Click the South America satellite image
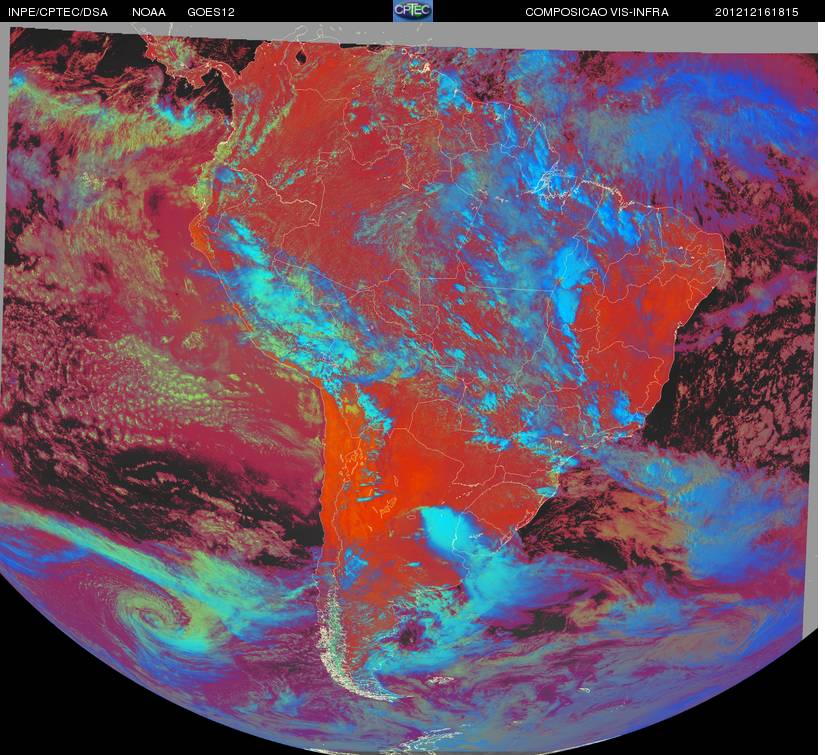 point(410,389)
